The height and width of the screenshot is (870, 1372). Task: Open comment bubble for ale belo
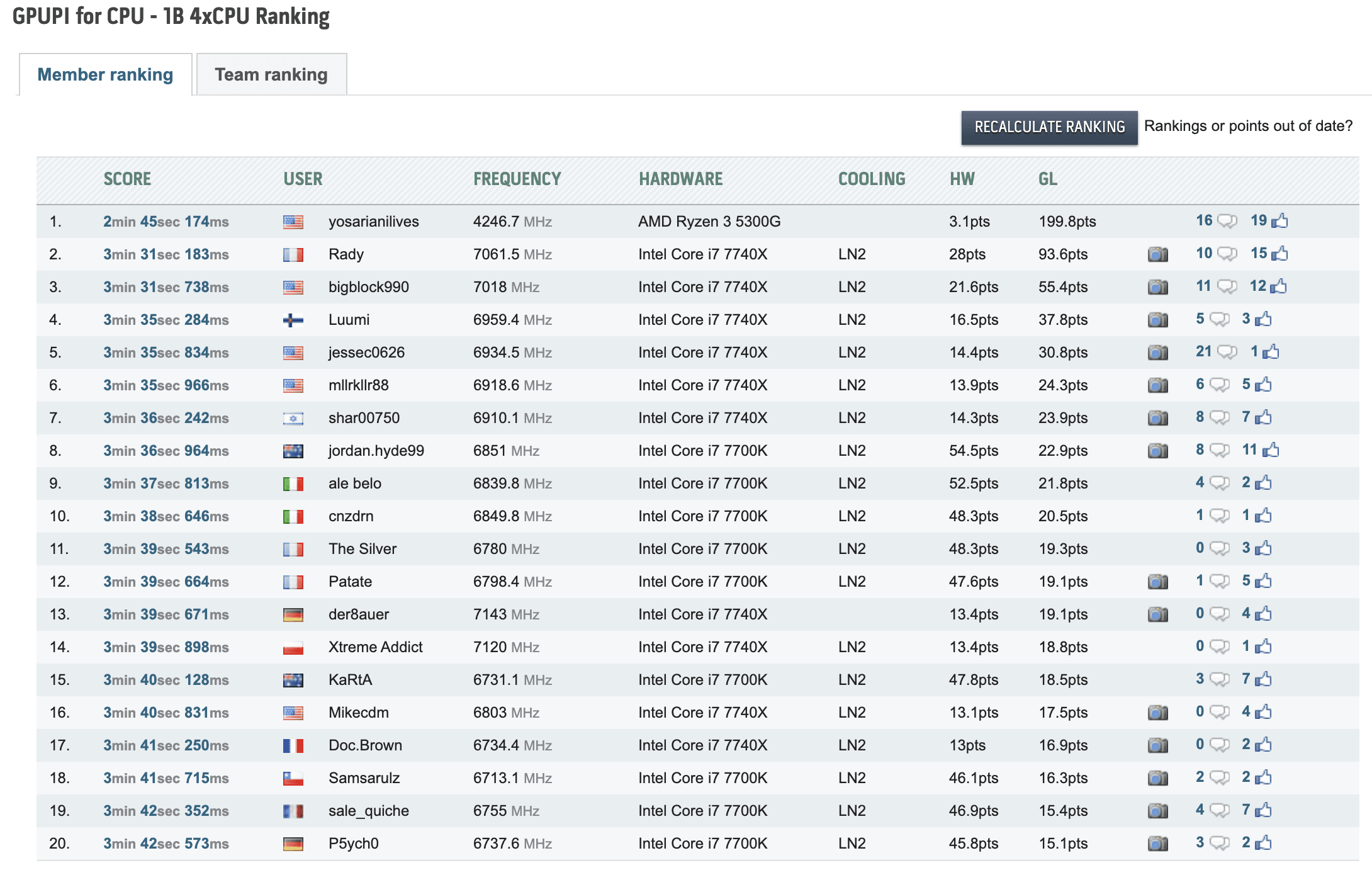tap(1219, 483)
